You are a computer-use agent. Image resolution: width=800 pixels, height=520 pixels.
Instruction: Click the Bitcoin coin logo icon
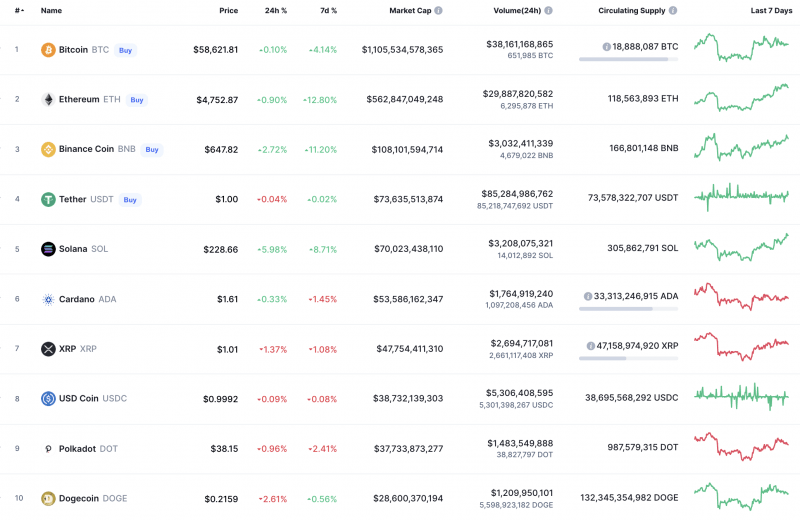tap(48, 50)
